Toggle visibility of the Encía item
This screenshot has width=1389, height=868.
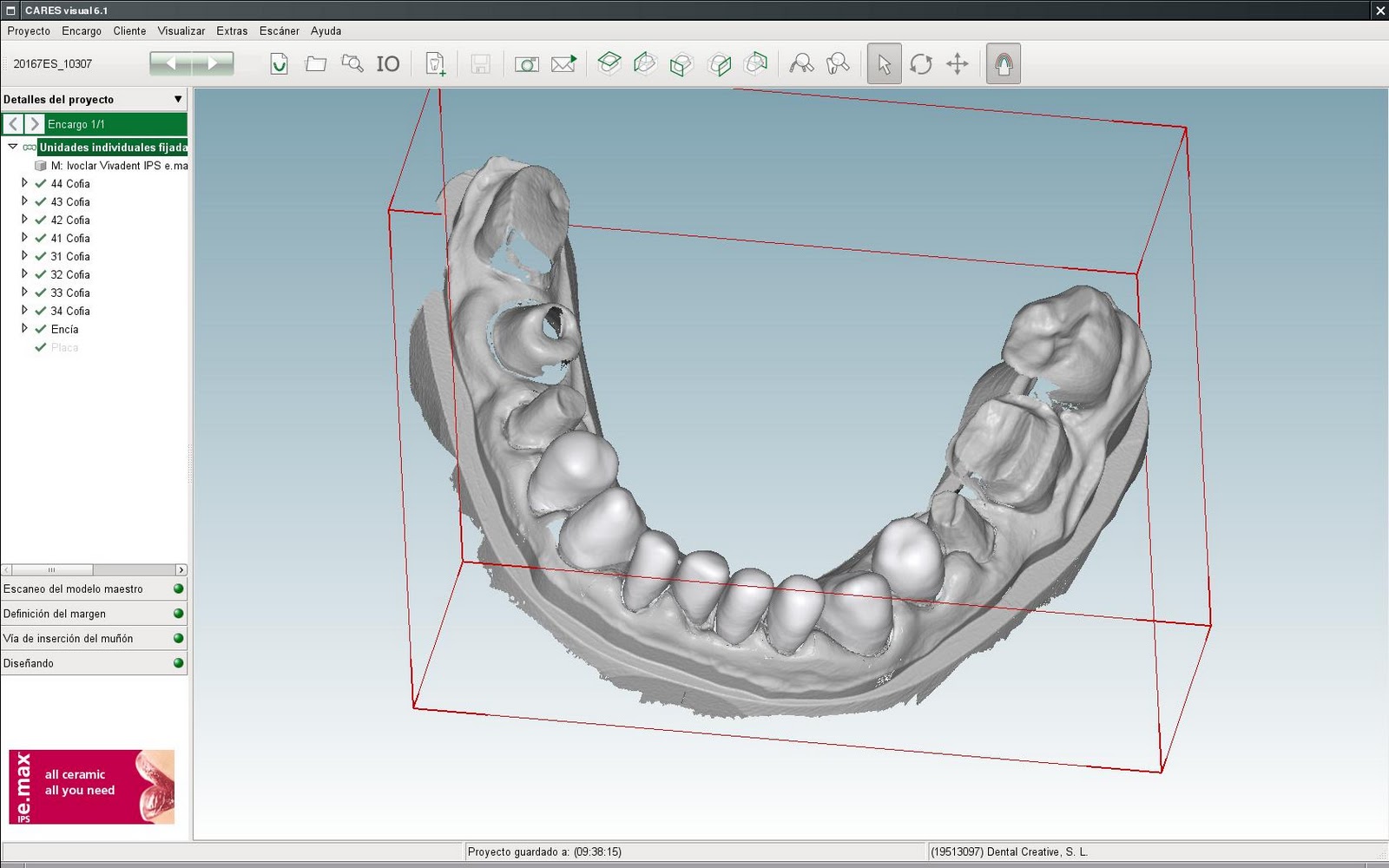pyautogui.click(x=40, y=329)
